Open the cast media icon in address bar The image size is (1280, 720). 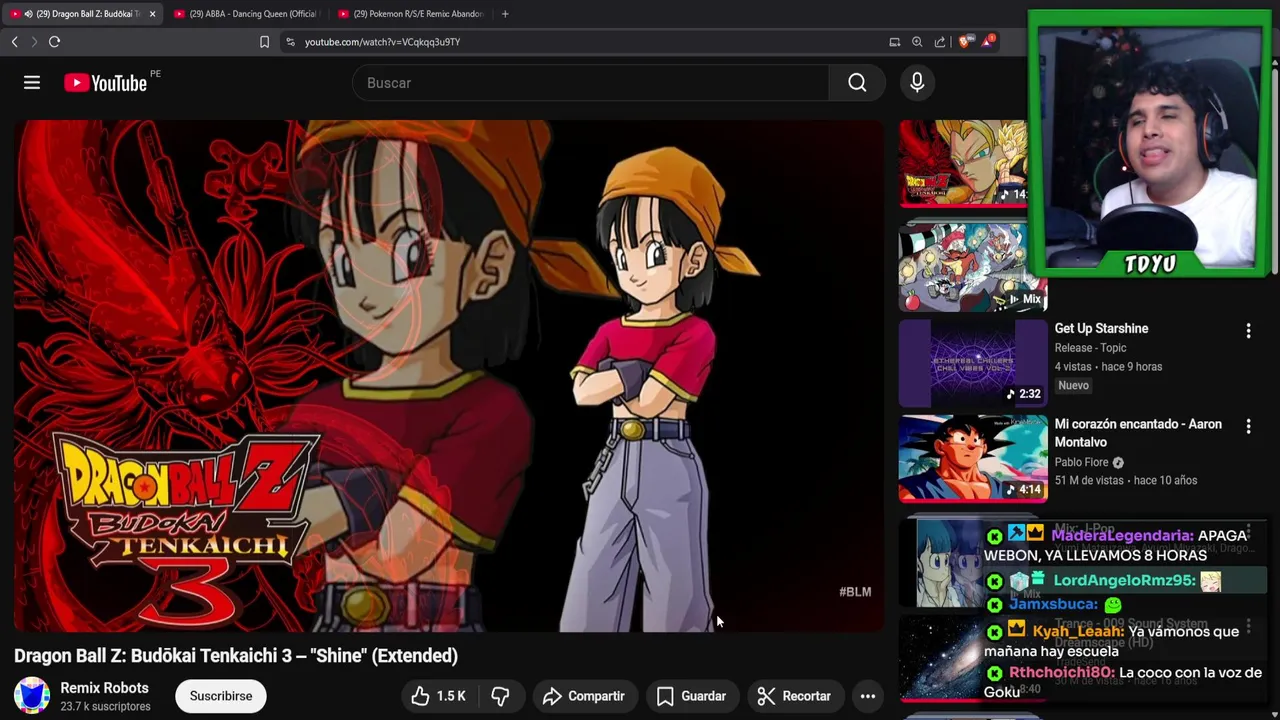click(x=895, y=42)
